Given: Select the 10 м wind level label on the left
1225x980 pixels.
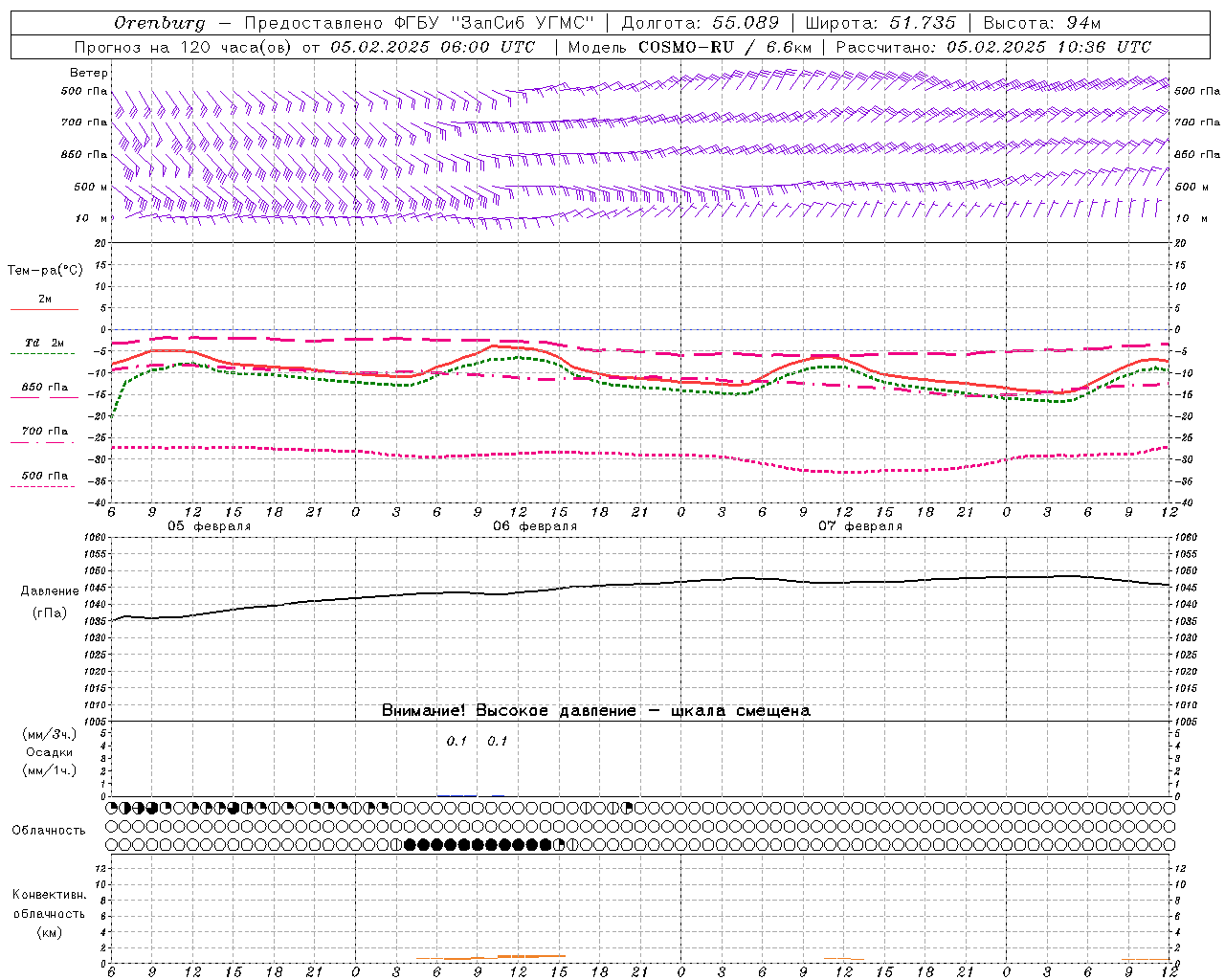Looking at the screenshot, I should tap(91, 218).
